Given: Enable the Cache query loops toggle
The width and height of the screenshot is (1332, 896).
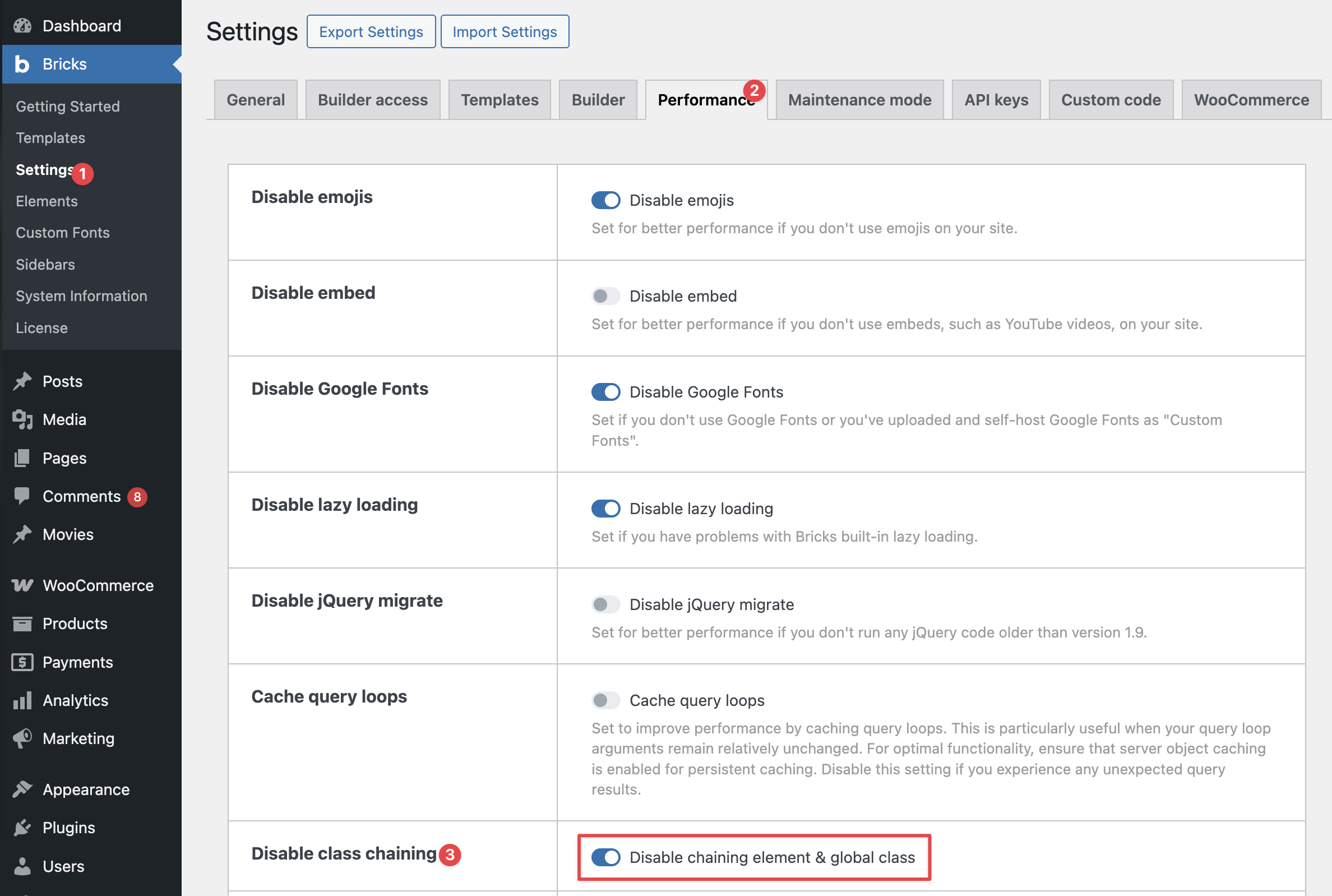Looking at the screenshot, I should coord(605,700).
